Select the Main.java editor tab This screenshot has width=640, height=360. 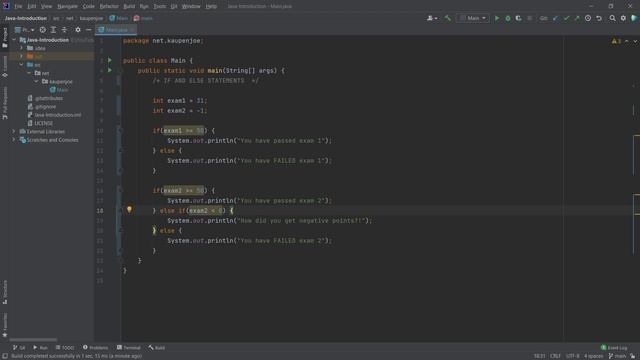(x=116, y=30)
